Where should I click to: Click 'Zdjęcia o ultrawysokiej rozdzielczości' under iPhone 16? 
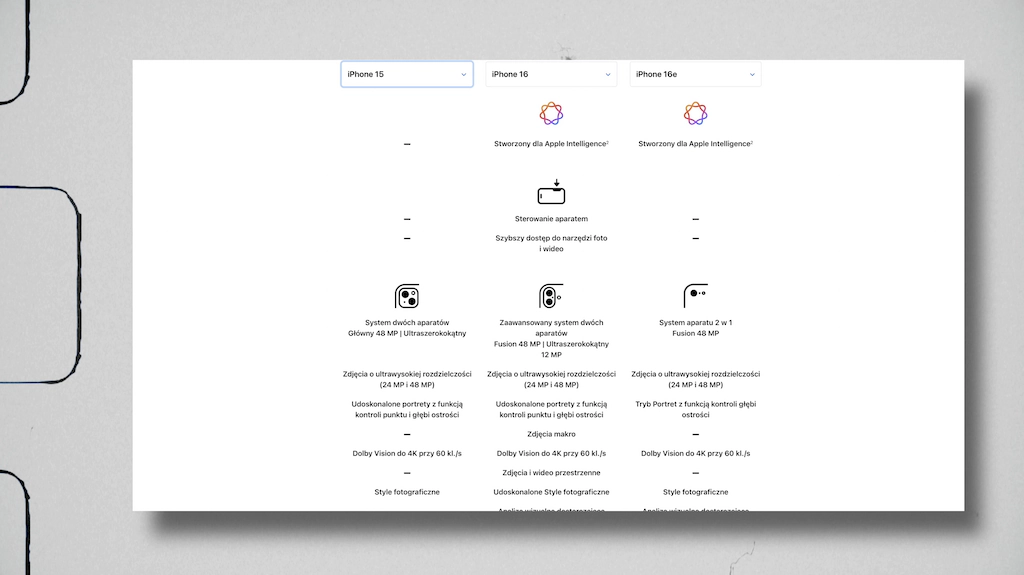pyautogui.click(x=551, y=379)
